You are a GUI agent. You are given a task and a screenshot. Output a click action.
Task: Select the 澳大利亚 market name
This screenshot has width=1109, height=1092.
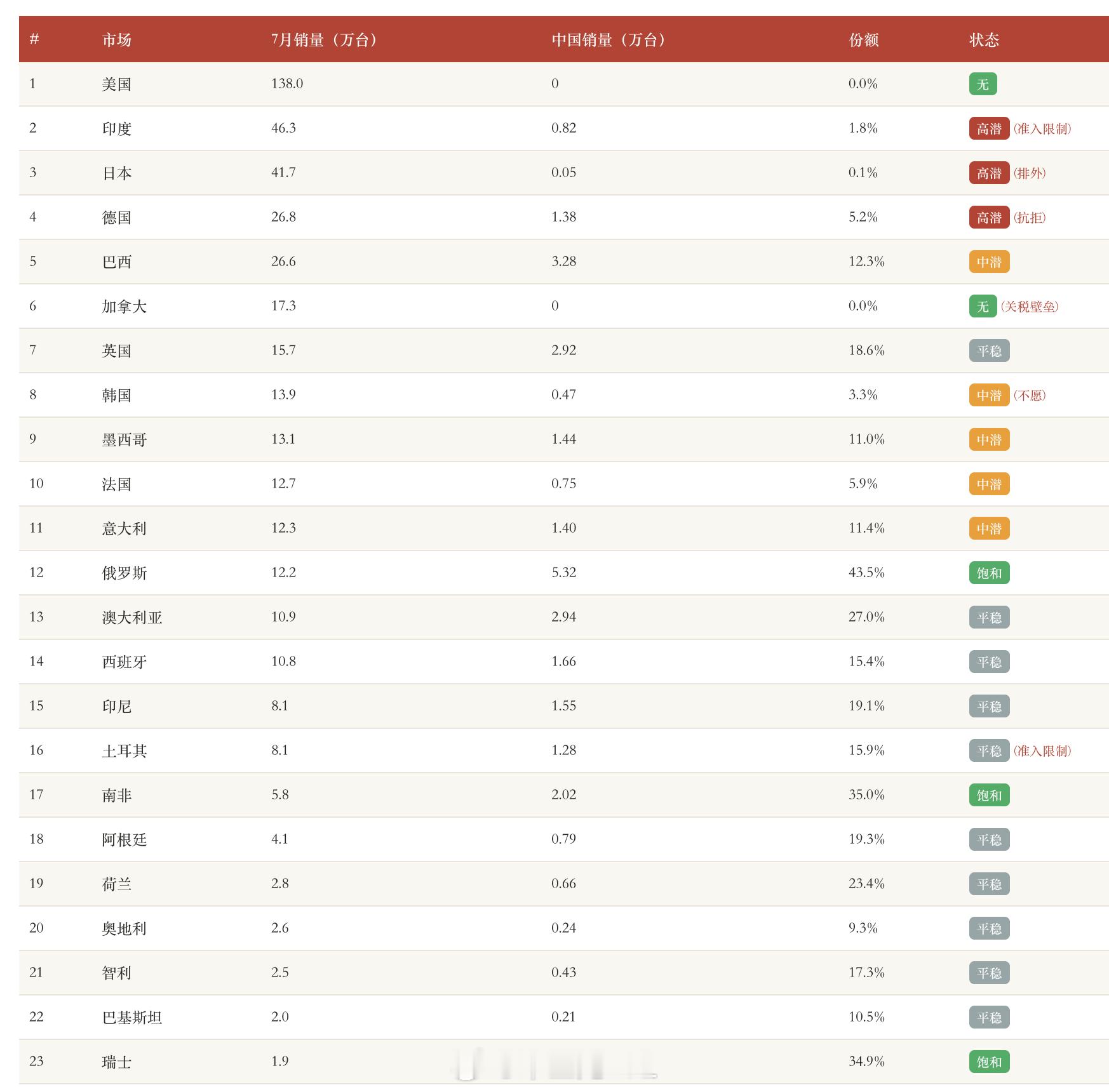tap(132, 618)
